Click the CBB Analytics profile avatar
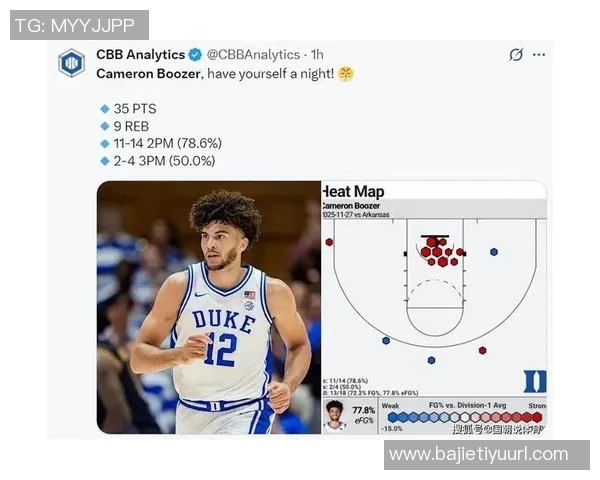600x480 pixels. click(72, 63)
